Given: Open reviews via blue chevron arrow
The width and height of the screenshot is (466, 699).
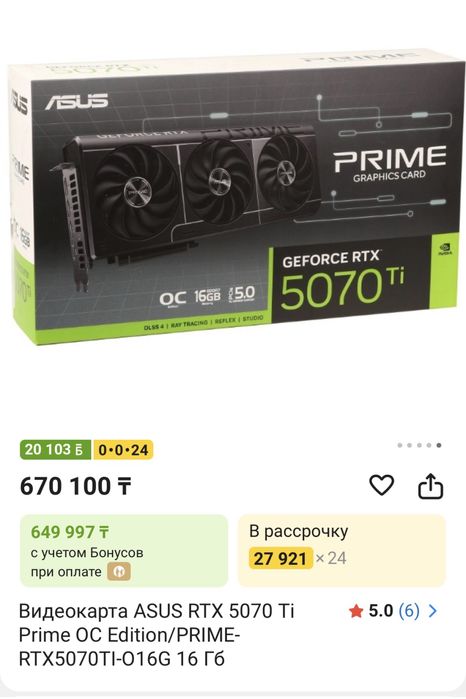Looking at the screenshot, I should [x=432, y=611].
